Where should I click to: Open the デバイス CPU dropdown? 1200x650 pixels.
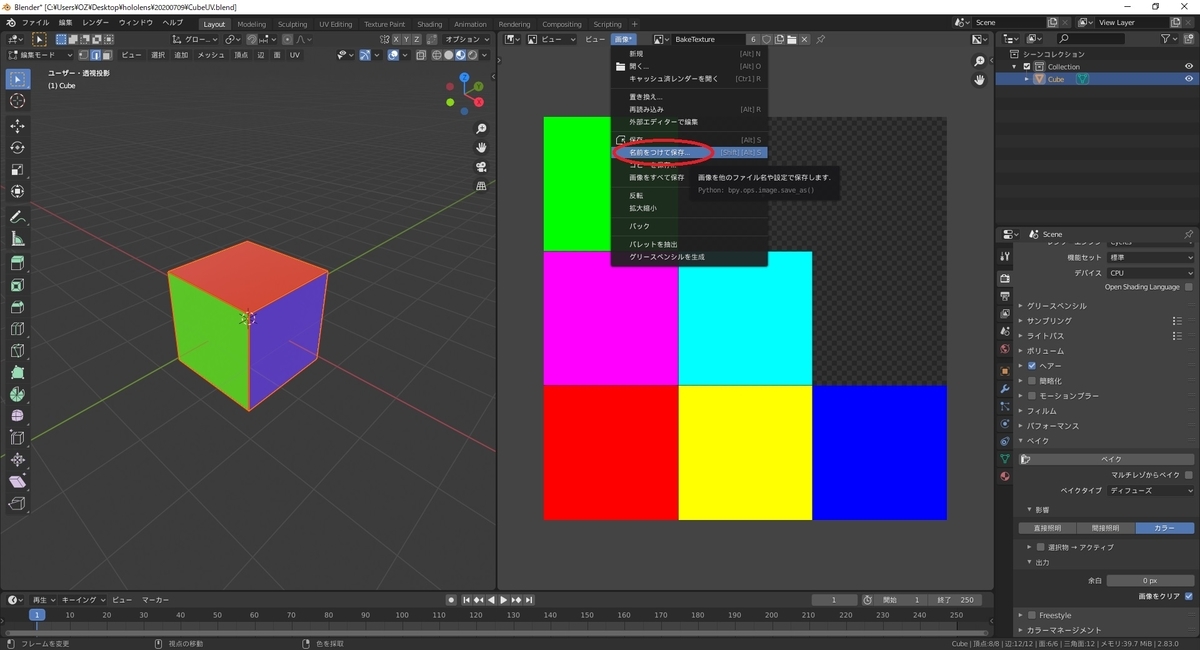[1150, 272]
